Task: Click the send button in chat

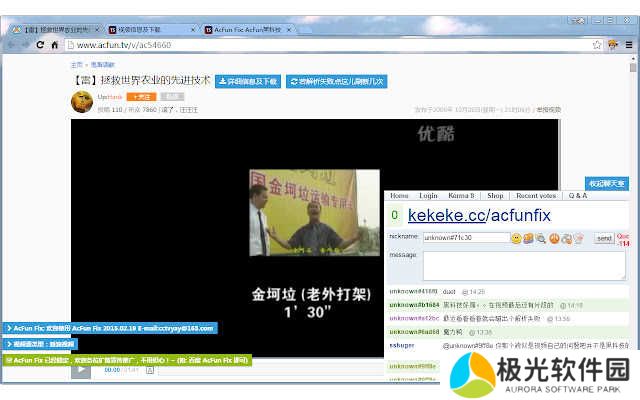Action: tap(603, 238)
